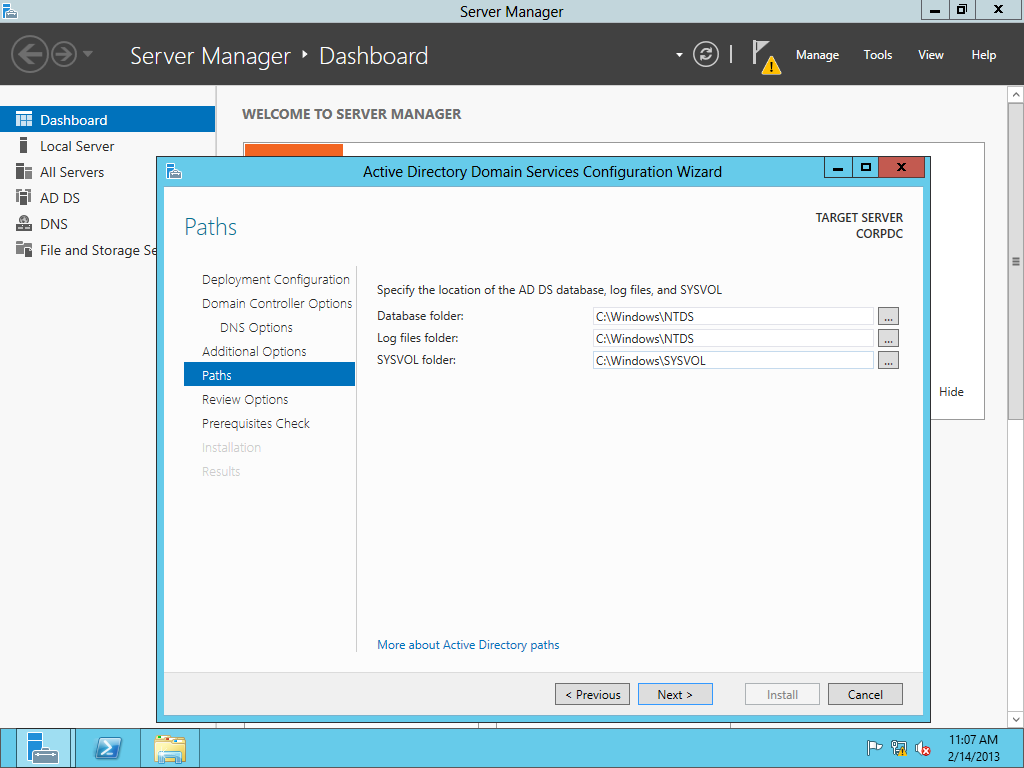
Task: Open the Local Server page in sidebar
Action: (77, 146)
